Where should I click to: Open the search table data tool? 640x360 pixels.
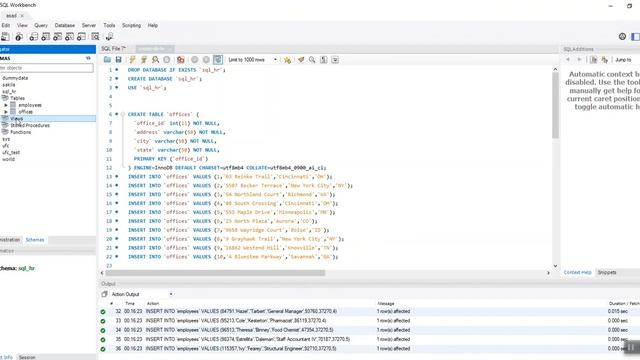click(95, 37)
